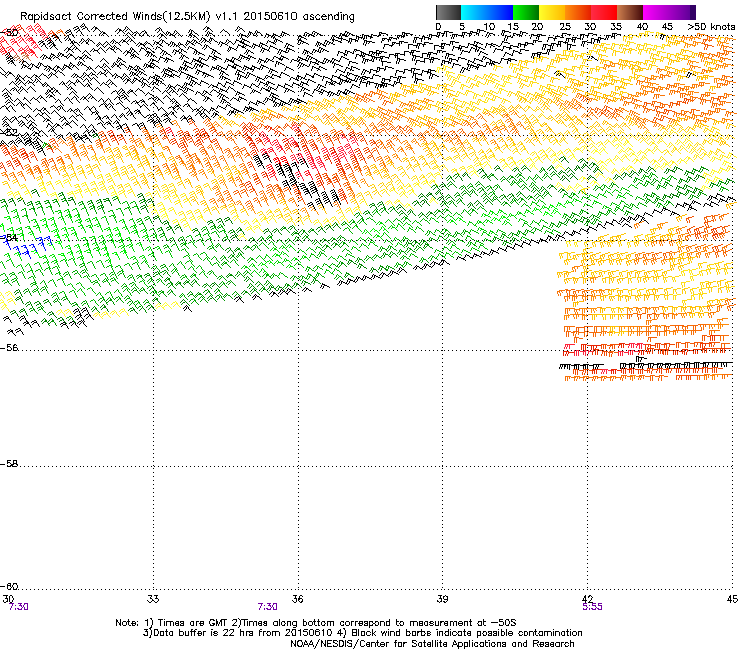Click the latitude axis label '-60'
The image size is (740, 650).
9,586
